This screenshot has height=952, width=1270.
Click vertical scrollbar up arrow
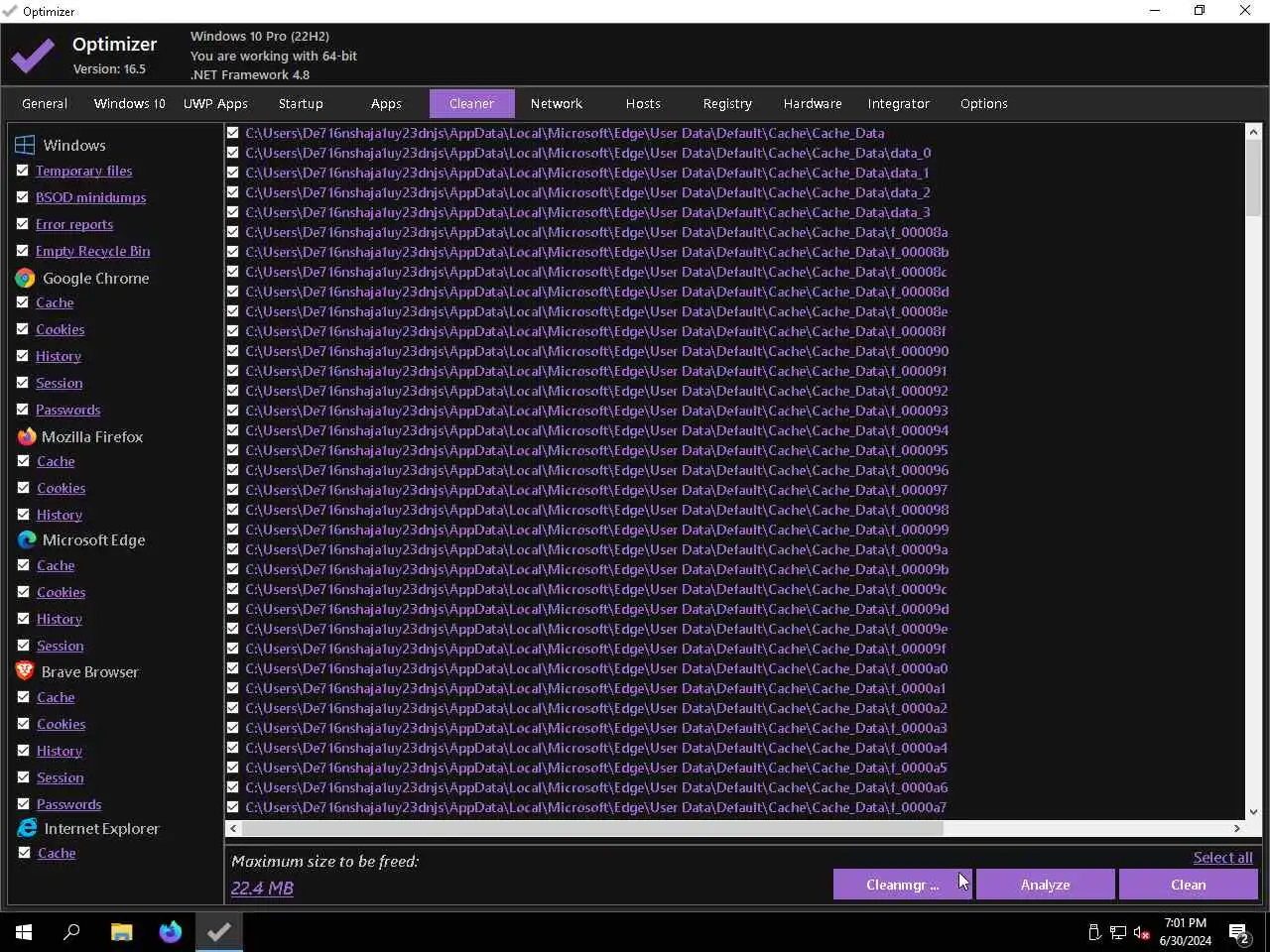tap(1253, 131)
